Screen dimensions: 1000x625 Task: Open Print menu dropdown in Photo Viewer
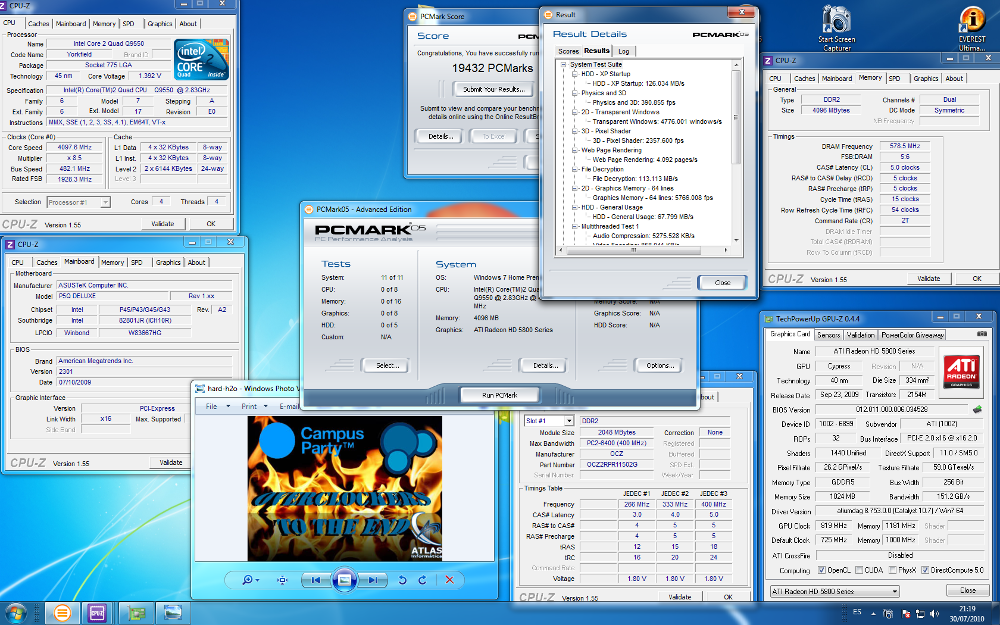coord(253,406)
